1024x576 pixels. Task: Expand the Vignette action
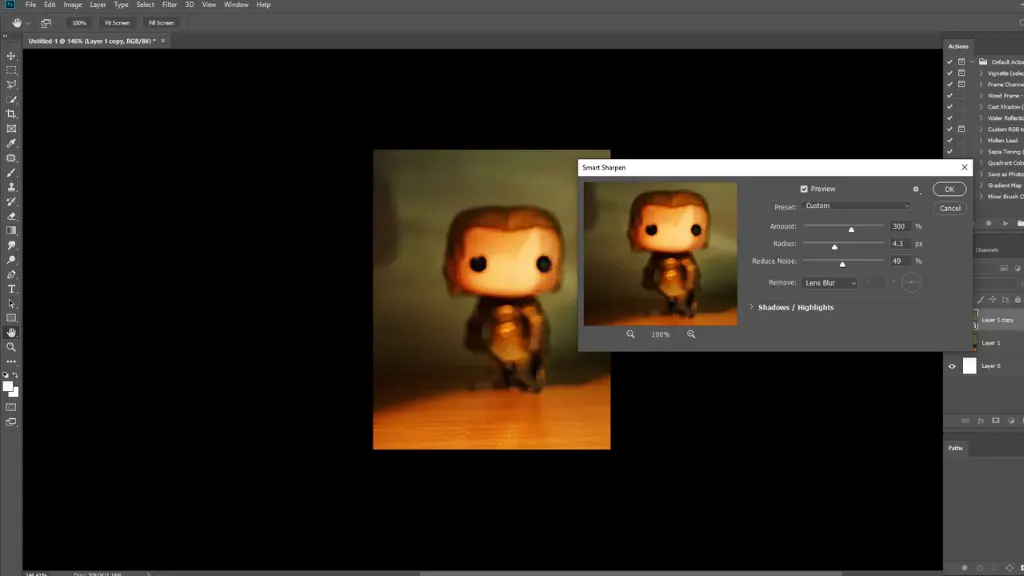tap(981, 73)
